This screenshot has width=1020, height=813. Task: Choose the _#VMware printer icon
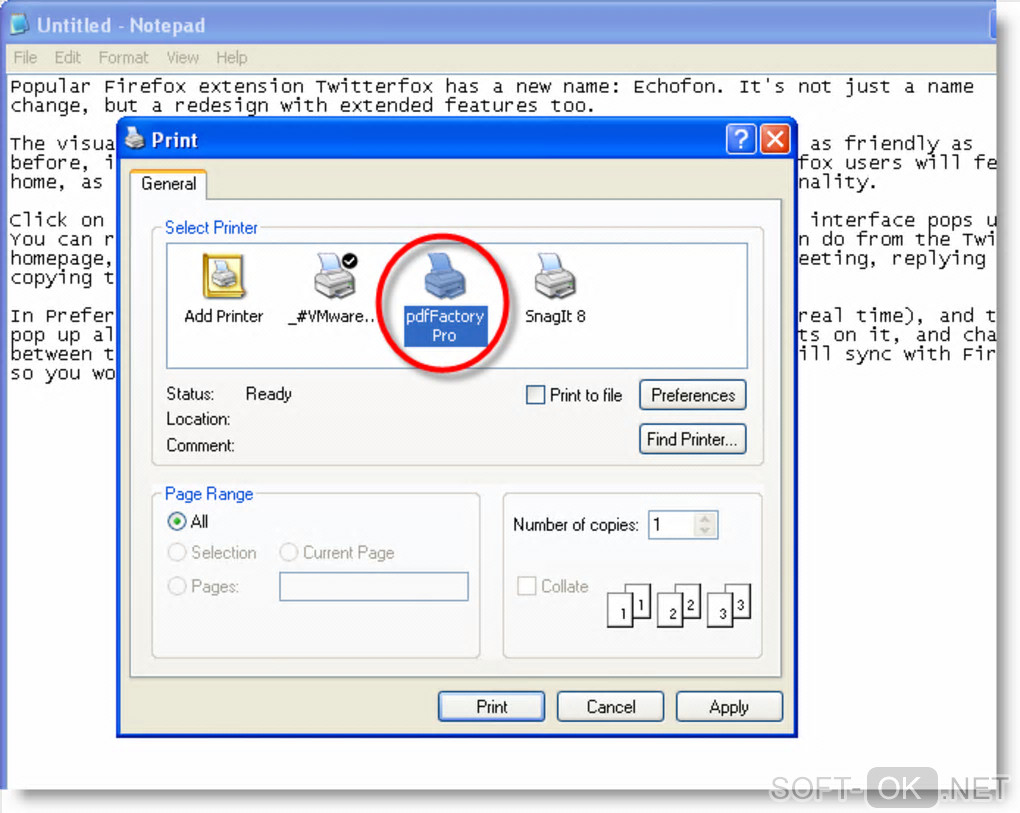[336, 276]
